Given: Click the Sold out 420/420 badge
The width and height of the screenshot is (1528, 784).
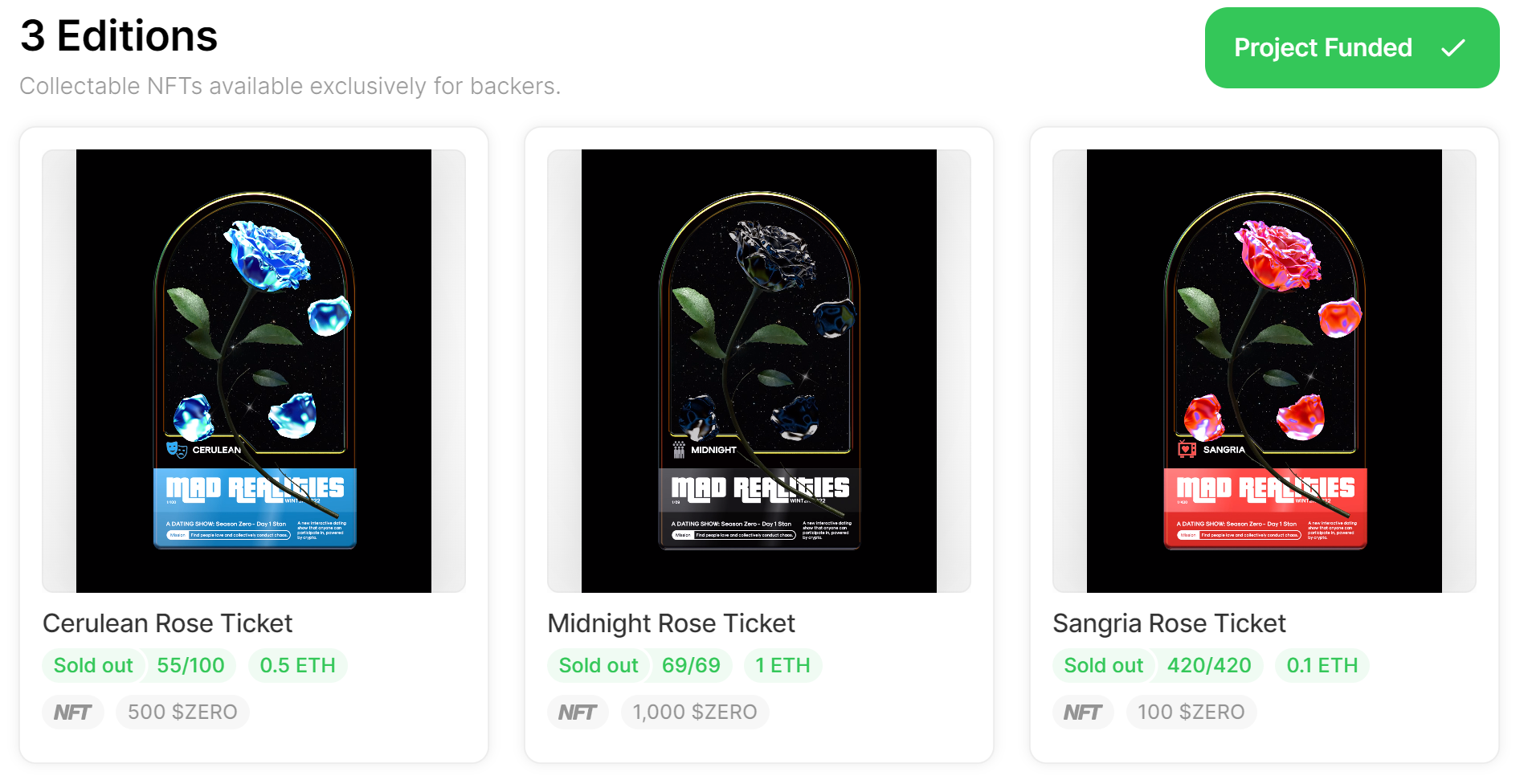Looking at the screenshot, I should pyautogui.click(x=1157, y=666).
